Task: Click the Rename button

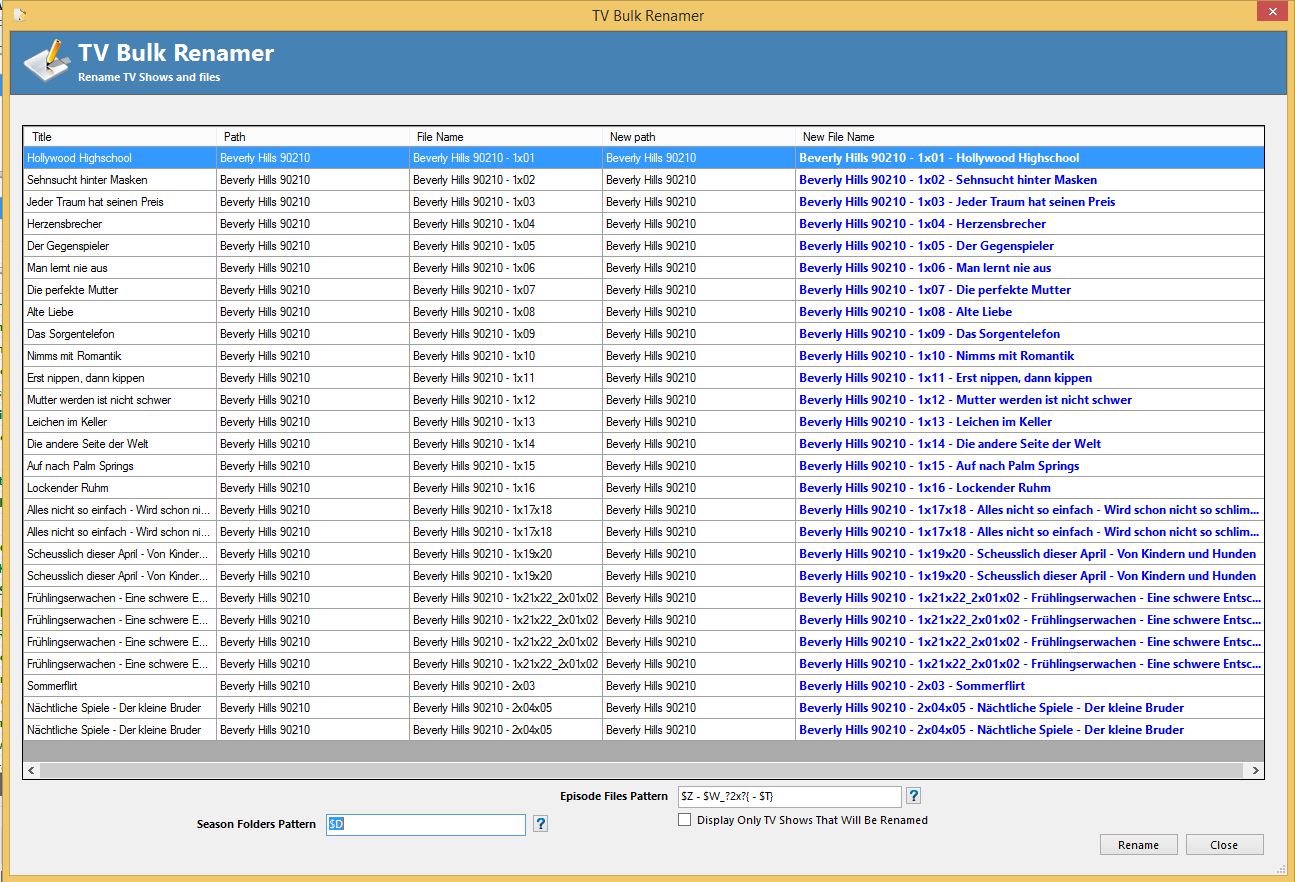Action: click(1138, 845)
